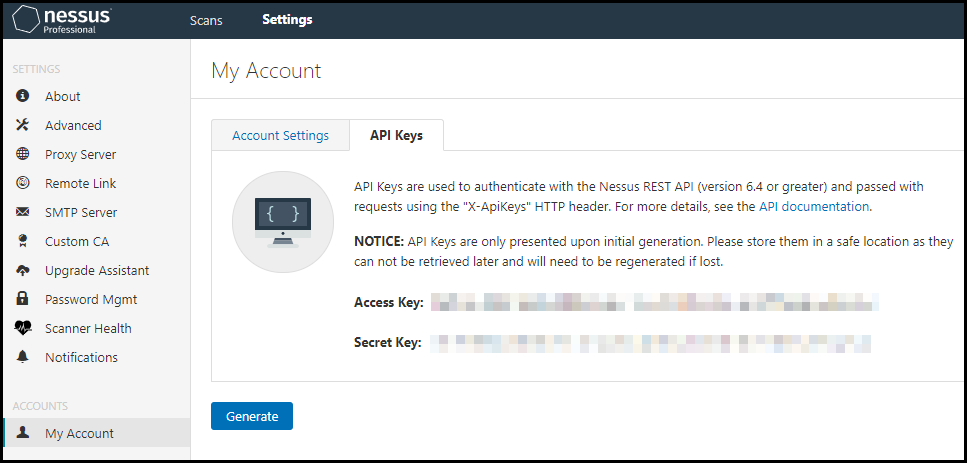
Task: Click the Upgrade Assistant cloud icon
Action: [x=23, y=270]
